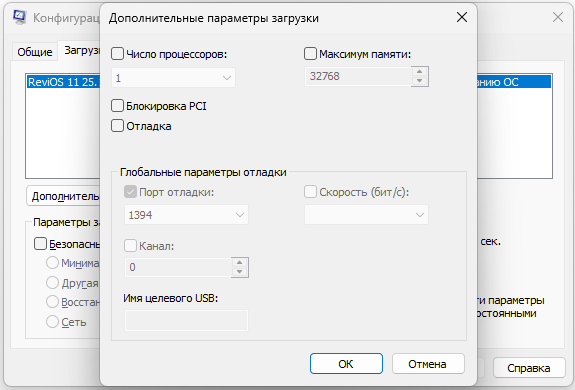Viewport: 575px width, 390px height.
Task: Select the Минимальная radio option
Action: pos(52,262)
